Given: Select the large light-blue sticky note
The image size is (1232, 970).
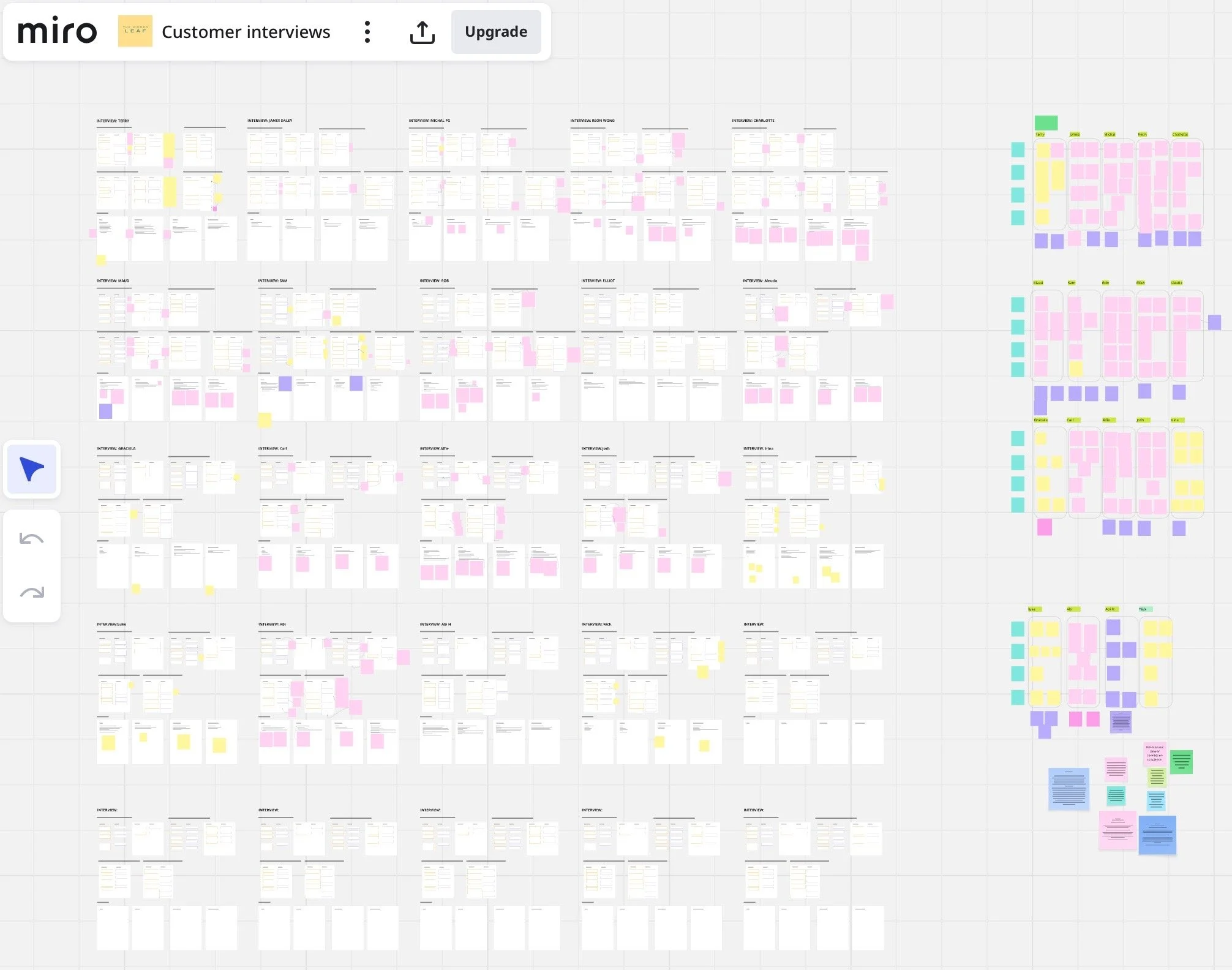Looking at the screenshot, I should (x=1069, y=789).
